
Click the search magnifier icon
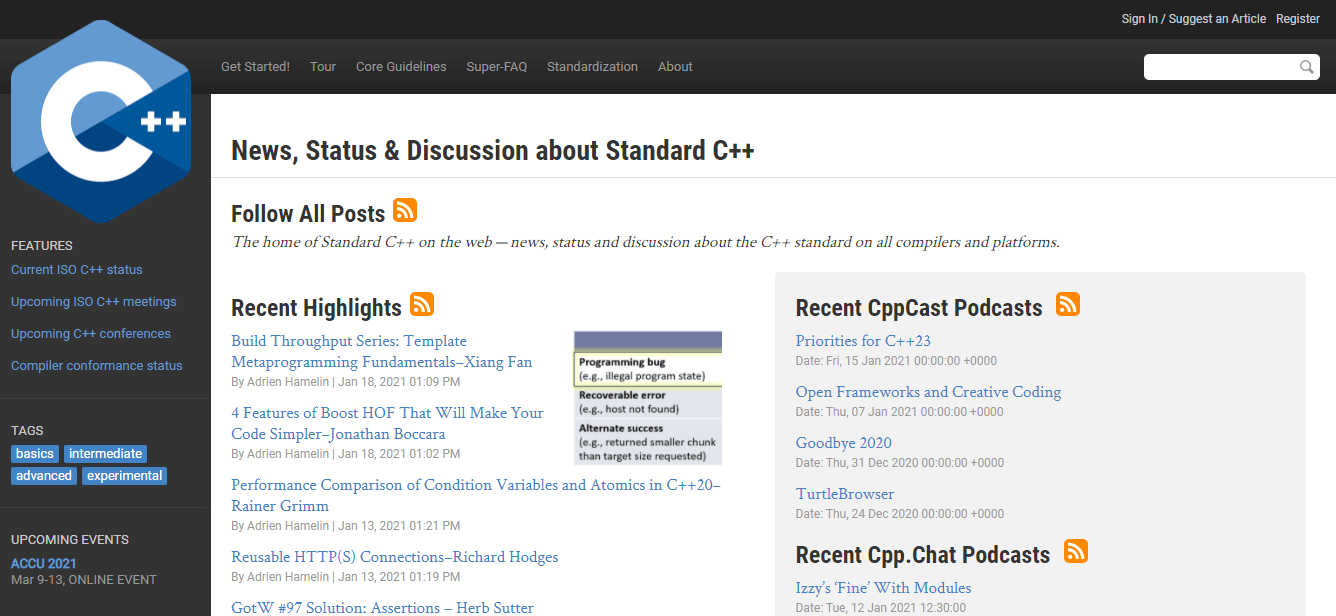point(1306,67)
